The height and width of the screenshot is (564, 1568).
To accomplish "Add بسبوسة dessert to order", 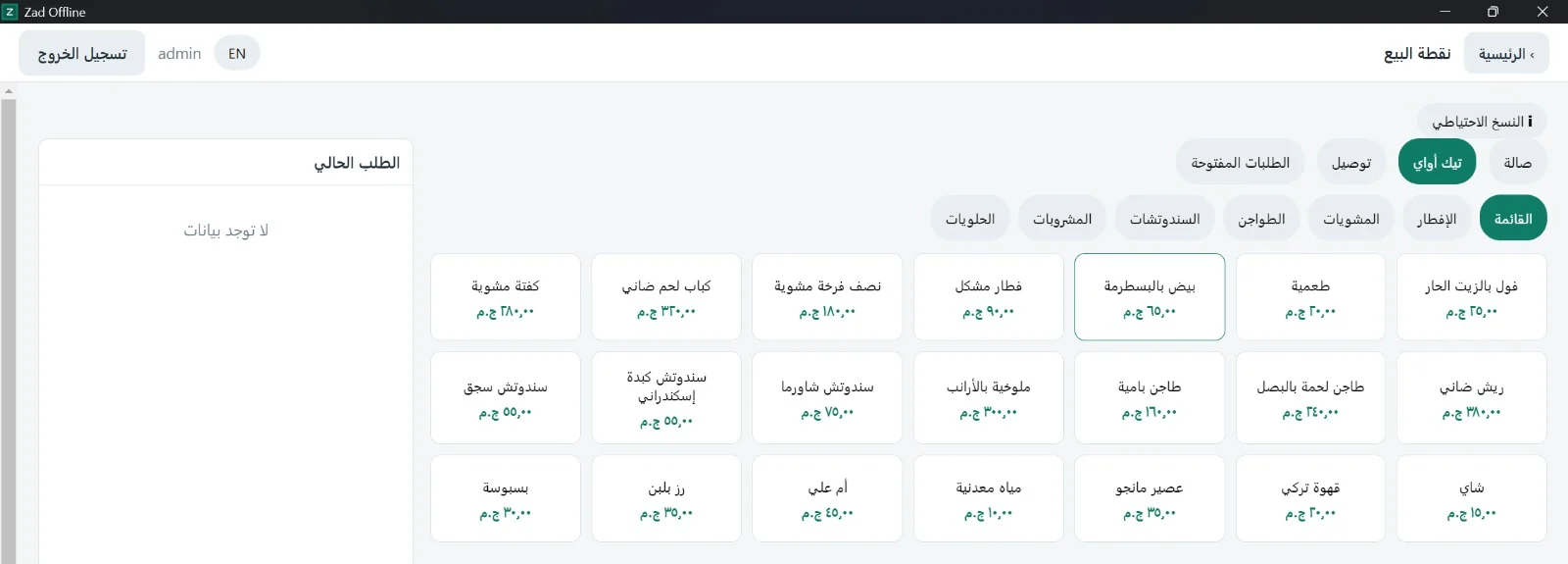I will coord(506,498).
